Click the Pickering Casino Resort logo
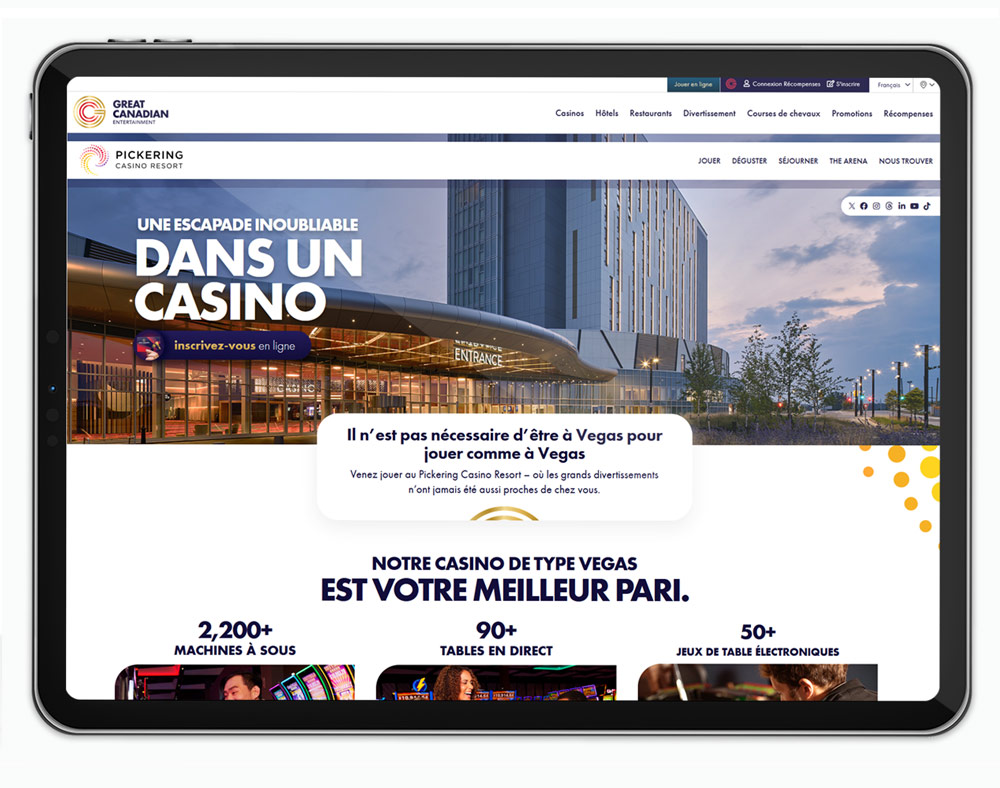 coord(131,159)
